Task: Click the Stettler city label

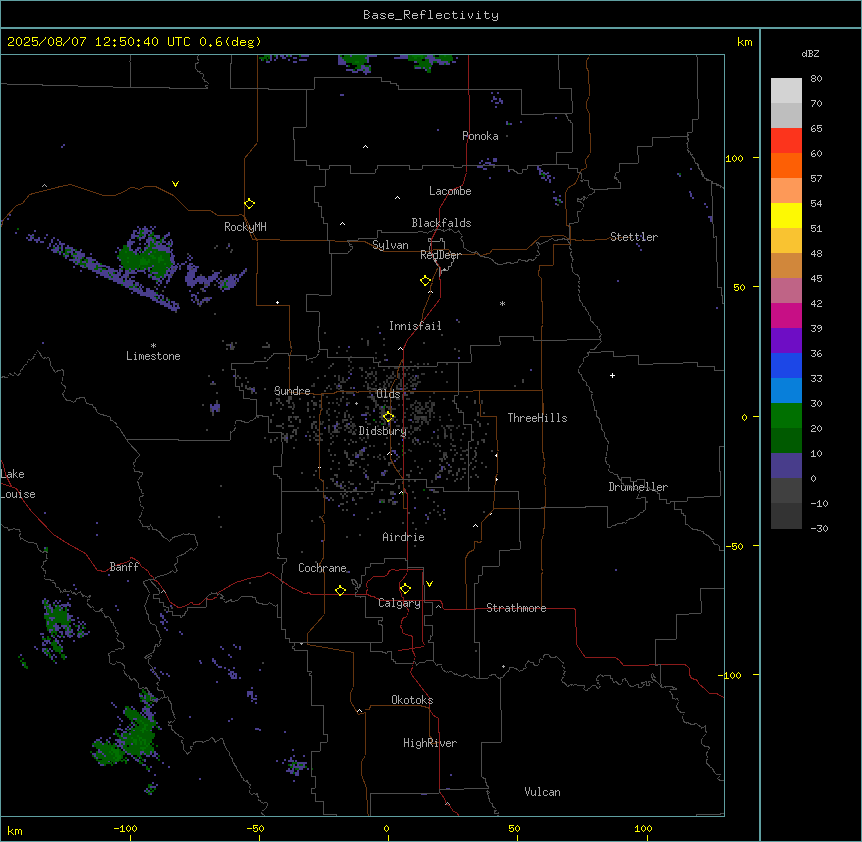Action: pos(634,237)
